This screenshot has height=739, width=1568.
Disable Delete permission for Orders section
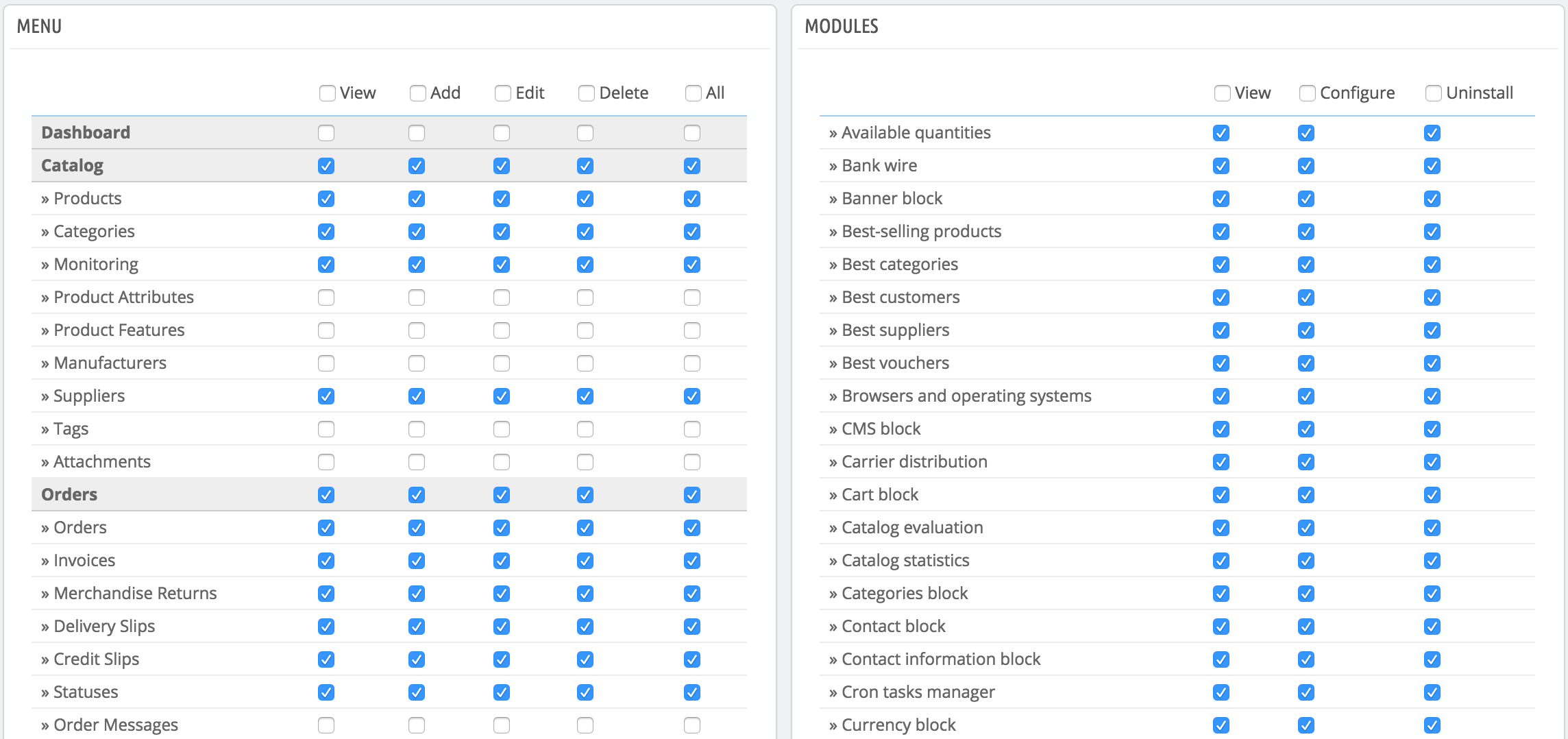coord(585,495)
